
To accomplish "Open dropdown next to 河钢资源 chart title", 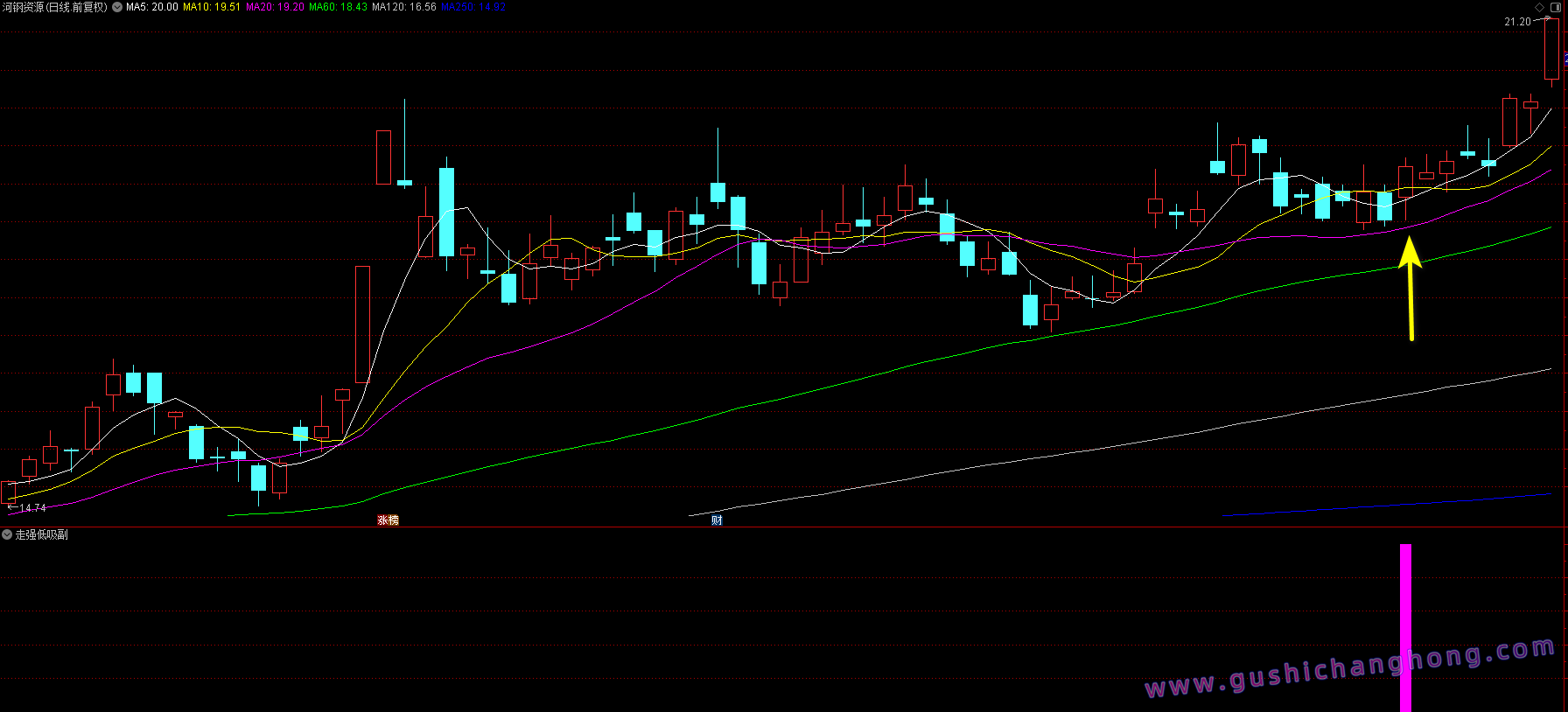I will click(x=117, y=7).
